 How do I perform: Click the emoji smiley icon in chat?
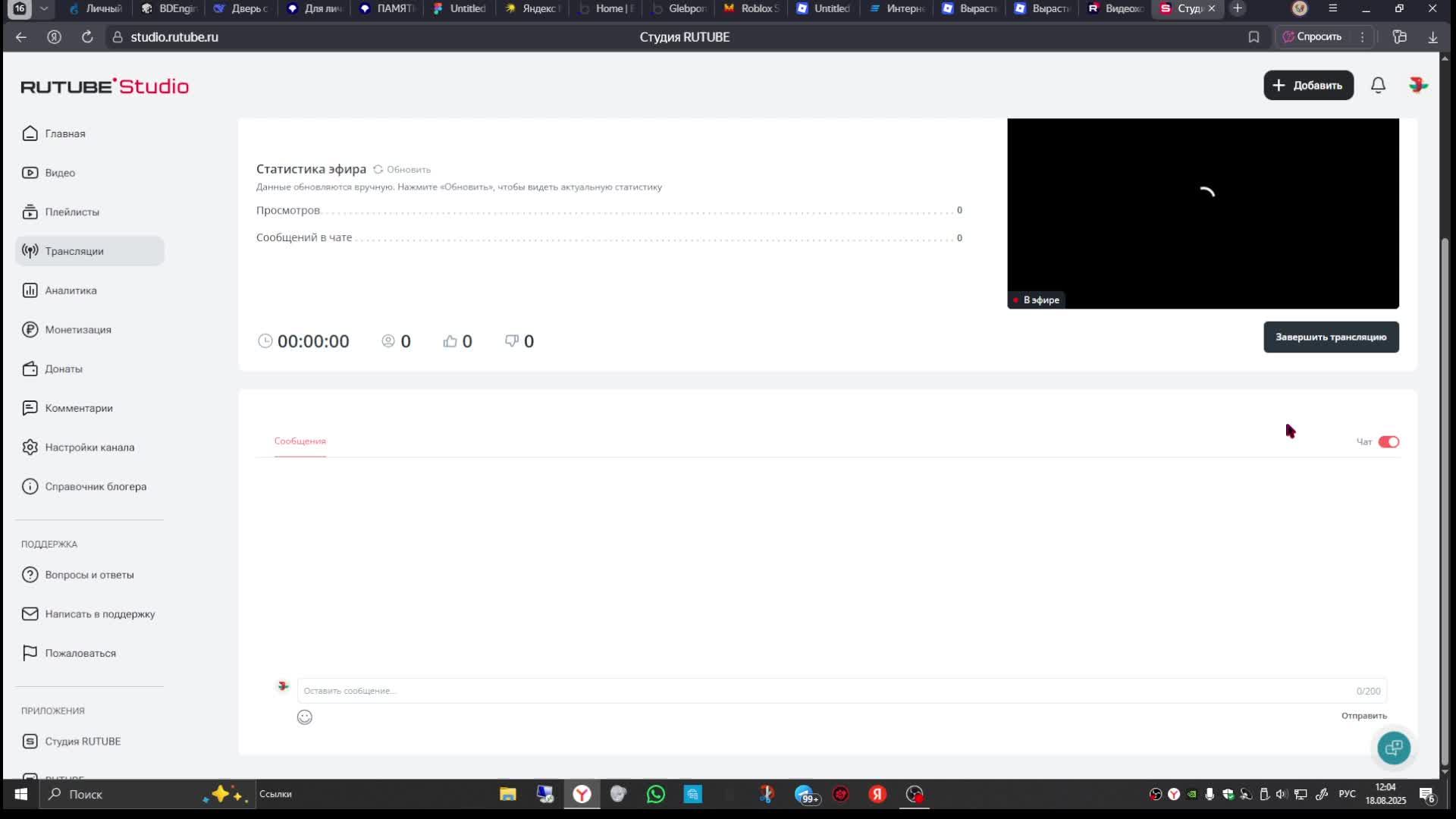[x=304, y=717]
